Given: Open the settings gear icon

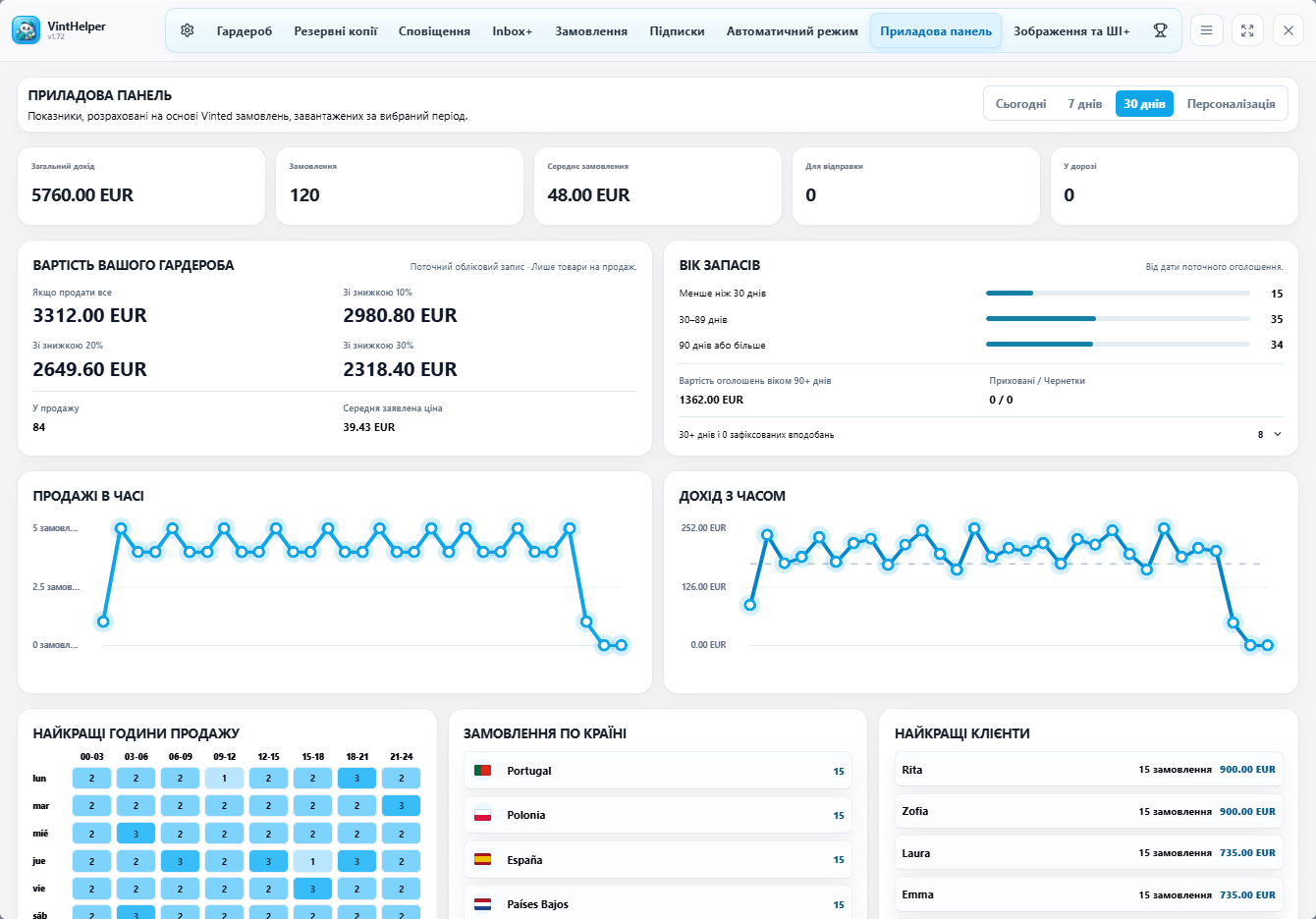Looking at the screenshot, I should pos(188,30).
